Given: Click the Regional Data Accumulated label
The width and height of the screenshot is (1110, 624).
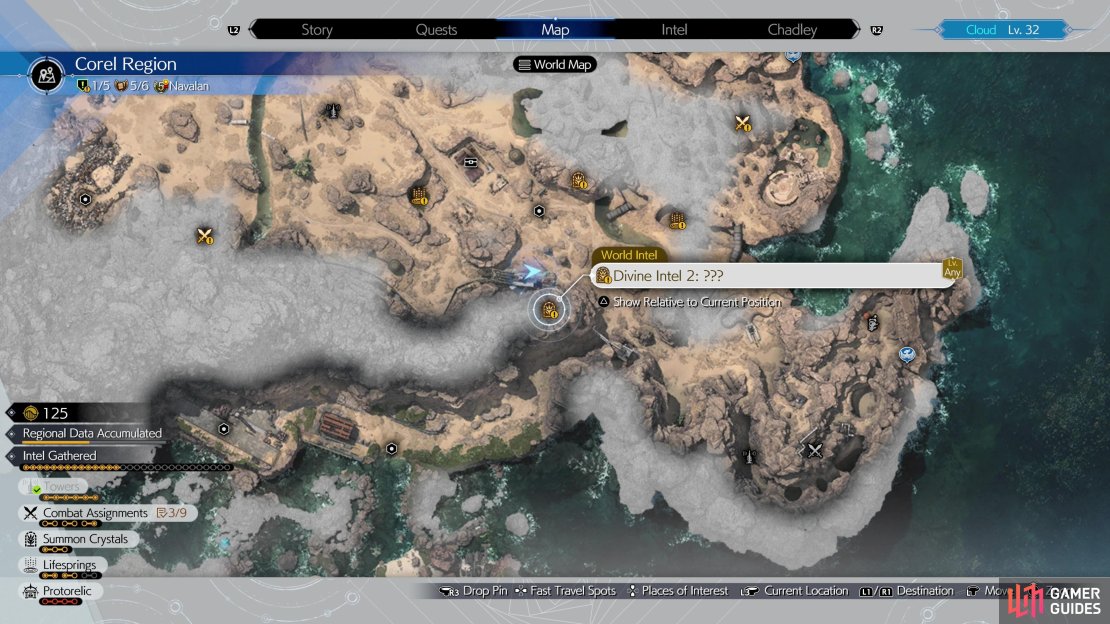Looking at the screenshot, I should (92, 433).
